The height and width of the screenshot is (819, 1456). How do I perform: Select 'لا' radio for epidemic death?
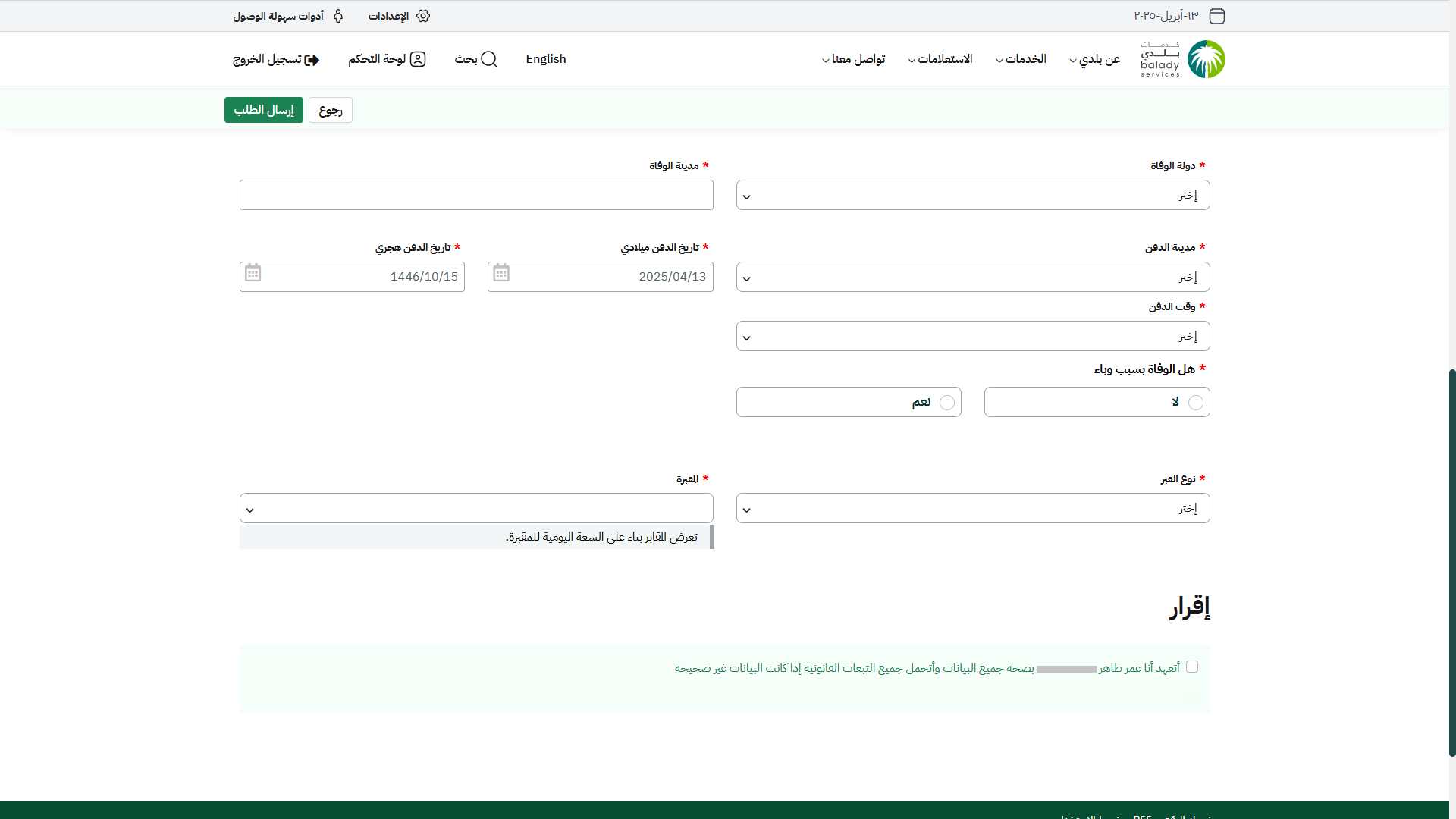tap(1196, 403)
